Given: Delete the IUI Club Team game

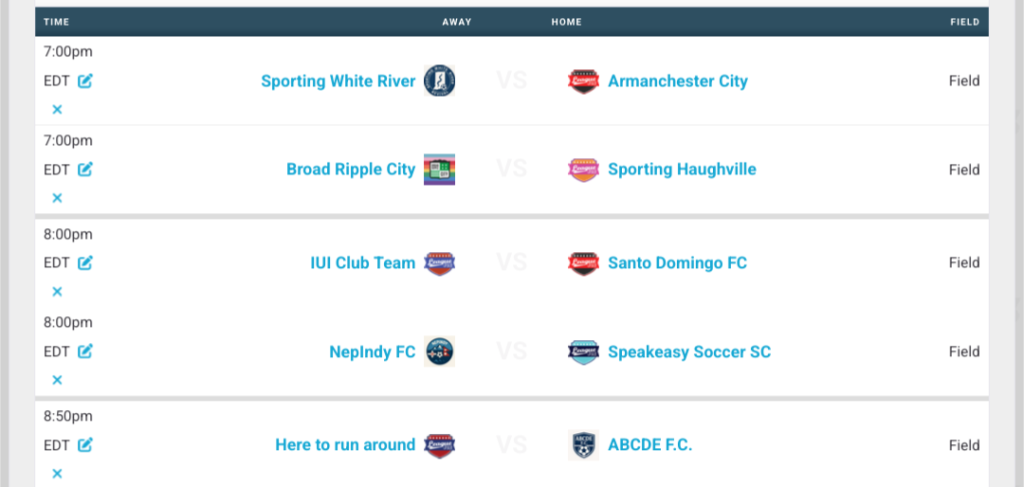Looking at the screenshot, I should coord(57,292).
